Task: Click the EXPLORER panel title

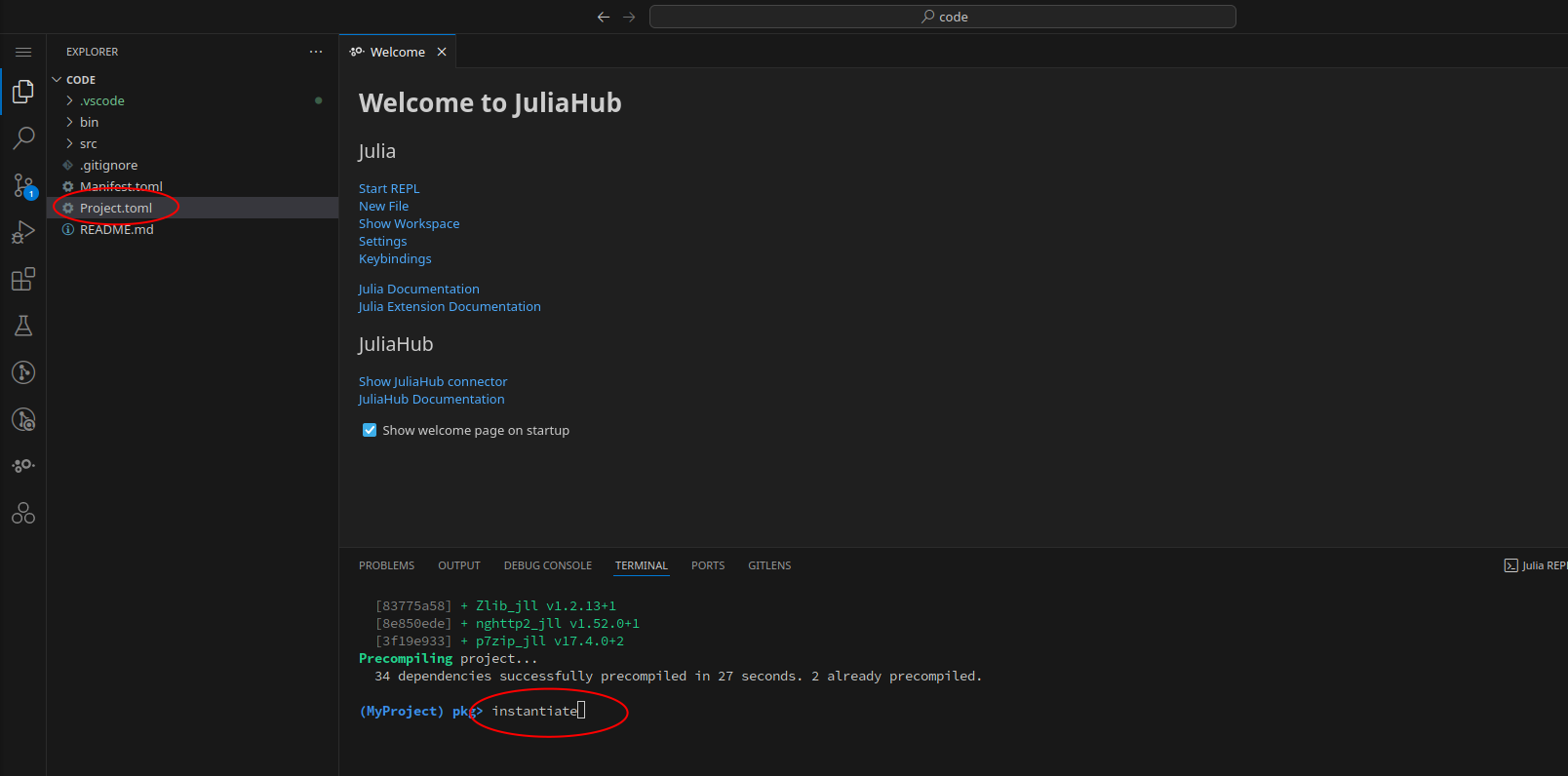Action: (93, 52)
